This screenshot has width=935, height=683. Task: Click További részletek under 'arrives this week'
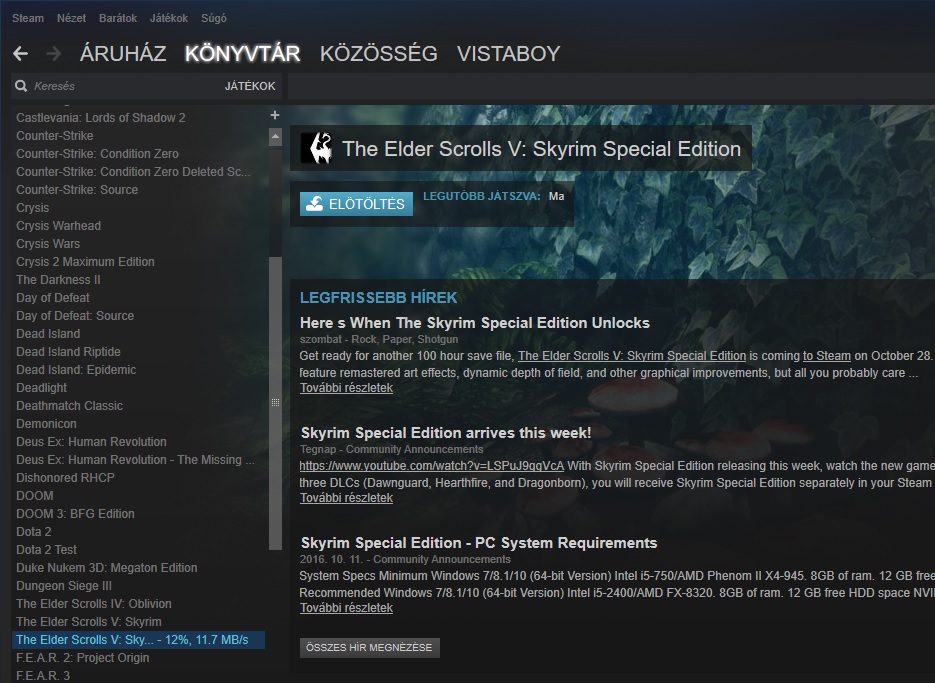[x=346, y=497]
